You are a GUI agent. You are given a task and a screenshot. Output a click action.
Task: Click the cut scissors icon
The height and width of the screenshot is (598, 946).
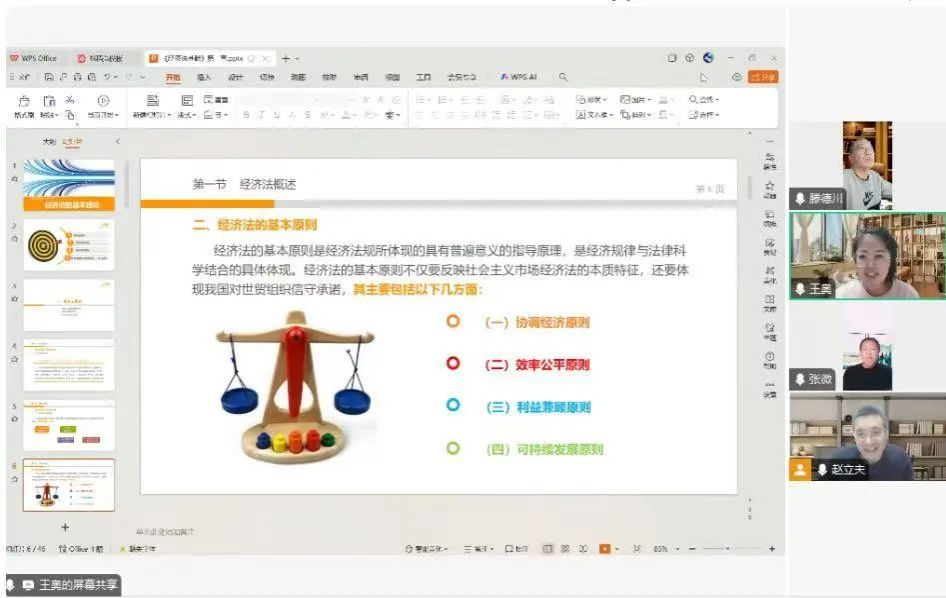tap(70, 100)
